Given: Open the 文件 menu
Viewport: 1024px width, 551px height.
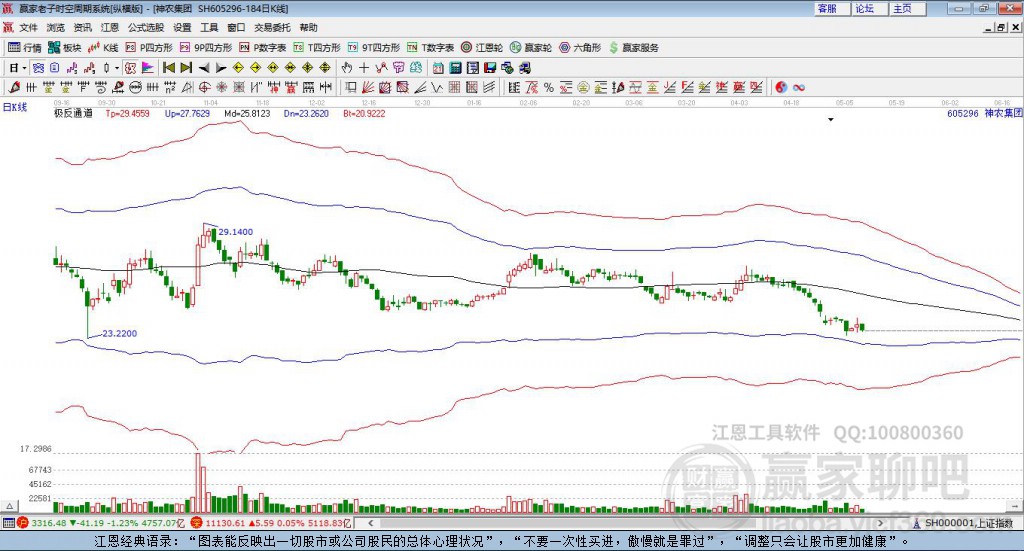Looking at the screenshot, I should point(29,27).
